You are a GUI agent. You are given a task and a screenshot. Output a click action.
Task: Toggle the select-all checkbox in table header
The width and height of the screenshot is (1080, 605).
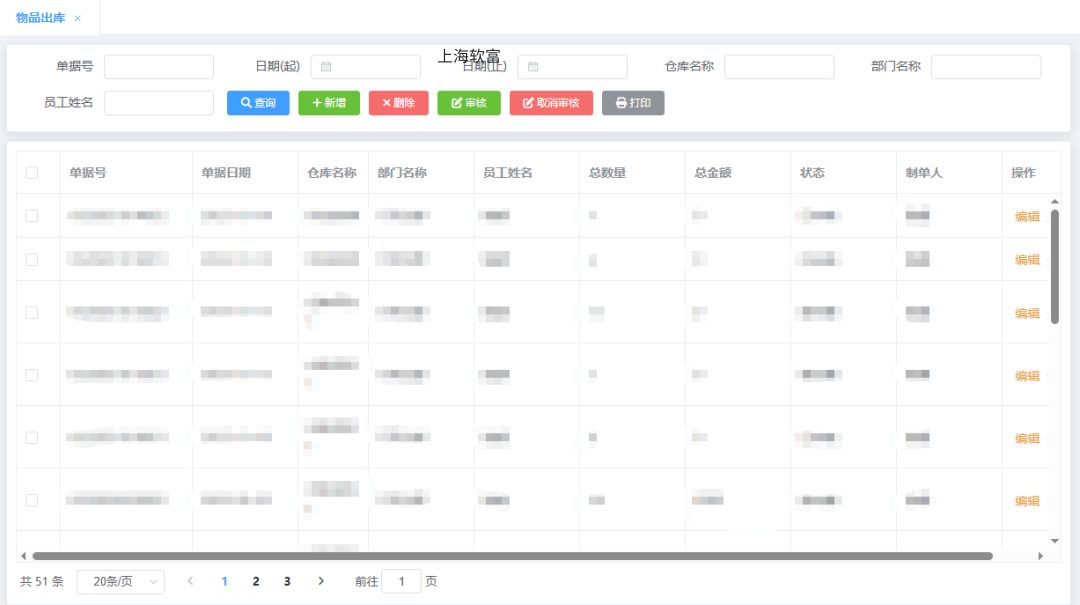pos(32,173)
